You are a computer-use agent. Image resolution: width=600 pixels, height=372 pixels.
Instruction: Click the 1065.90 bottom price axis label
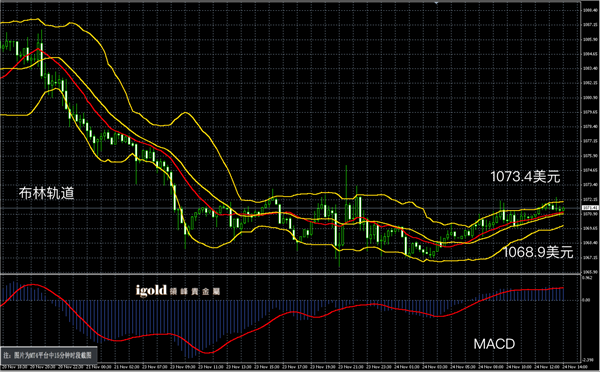[588, 272]
